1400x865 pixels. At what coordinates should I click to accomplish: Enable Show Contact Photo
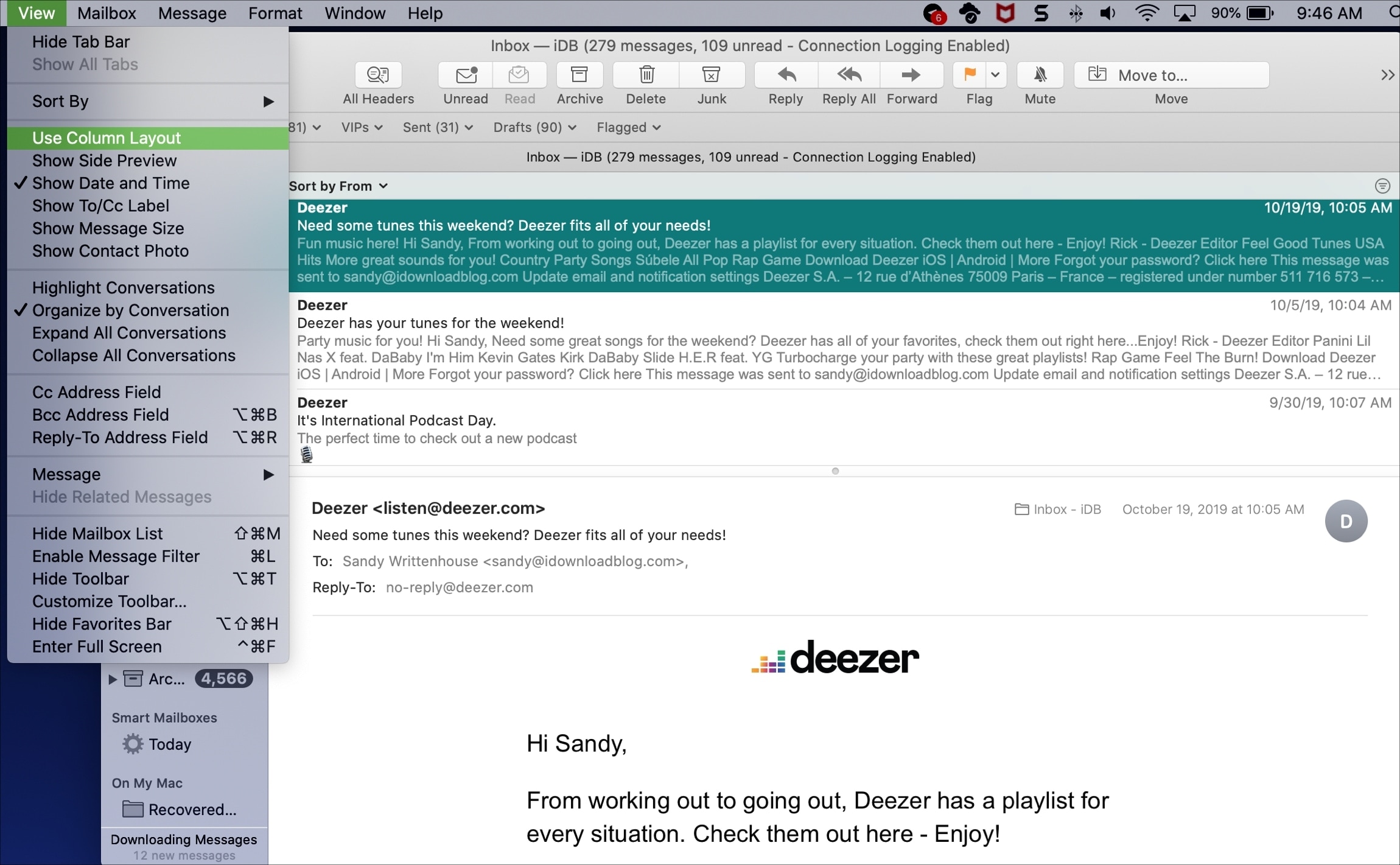coord(148,251)
